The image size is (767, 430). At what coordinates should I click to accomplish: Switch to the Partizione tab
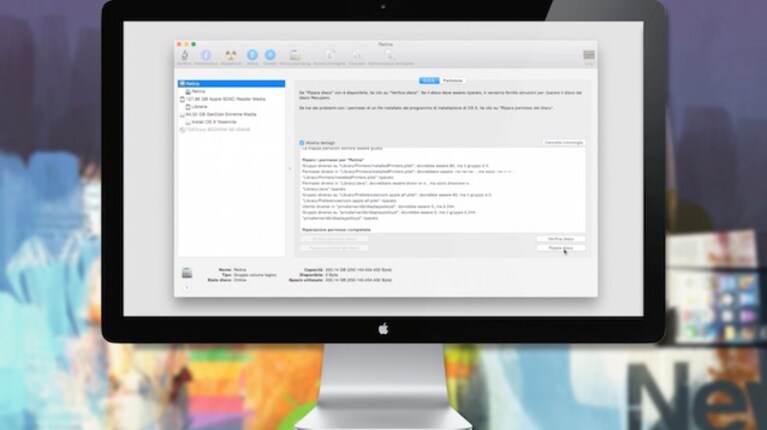[x=452, y=81]
